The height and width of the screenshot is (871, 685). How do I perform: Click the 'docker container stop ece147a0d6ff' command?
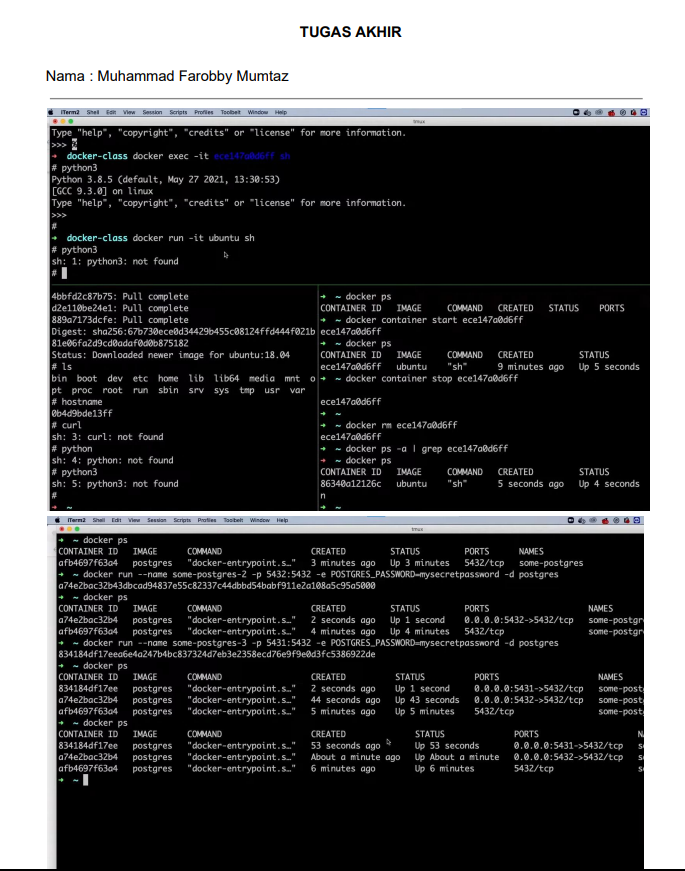[432, 378]
